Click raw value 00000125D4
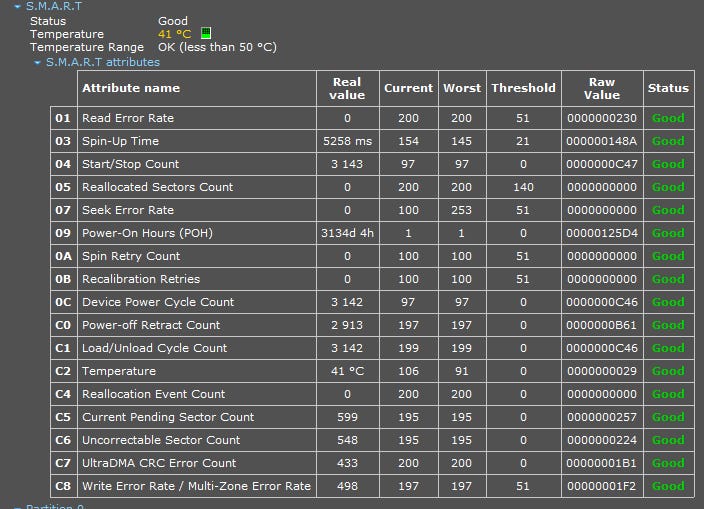Viewport: 704px width, 509px height. [602, 233]
